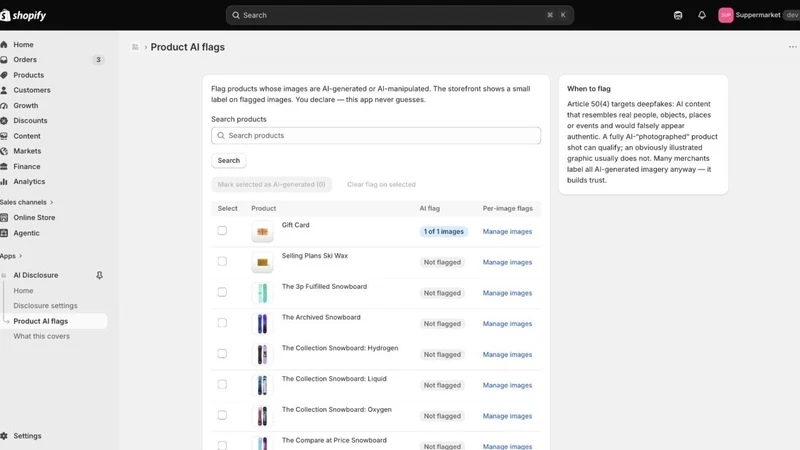Expand the Apps section

pyautogui.click(x=11, y=256)
